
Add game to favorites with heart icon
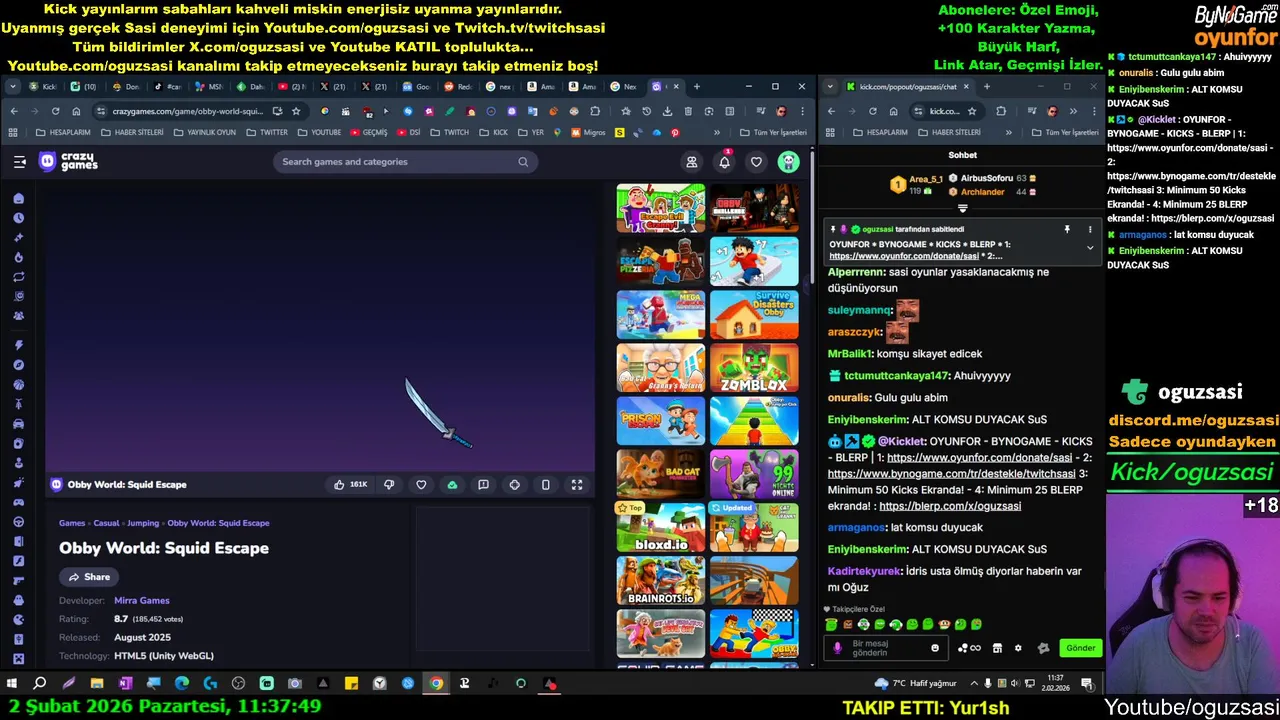421,485
